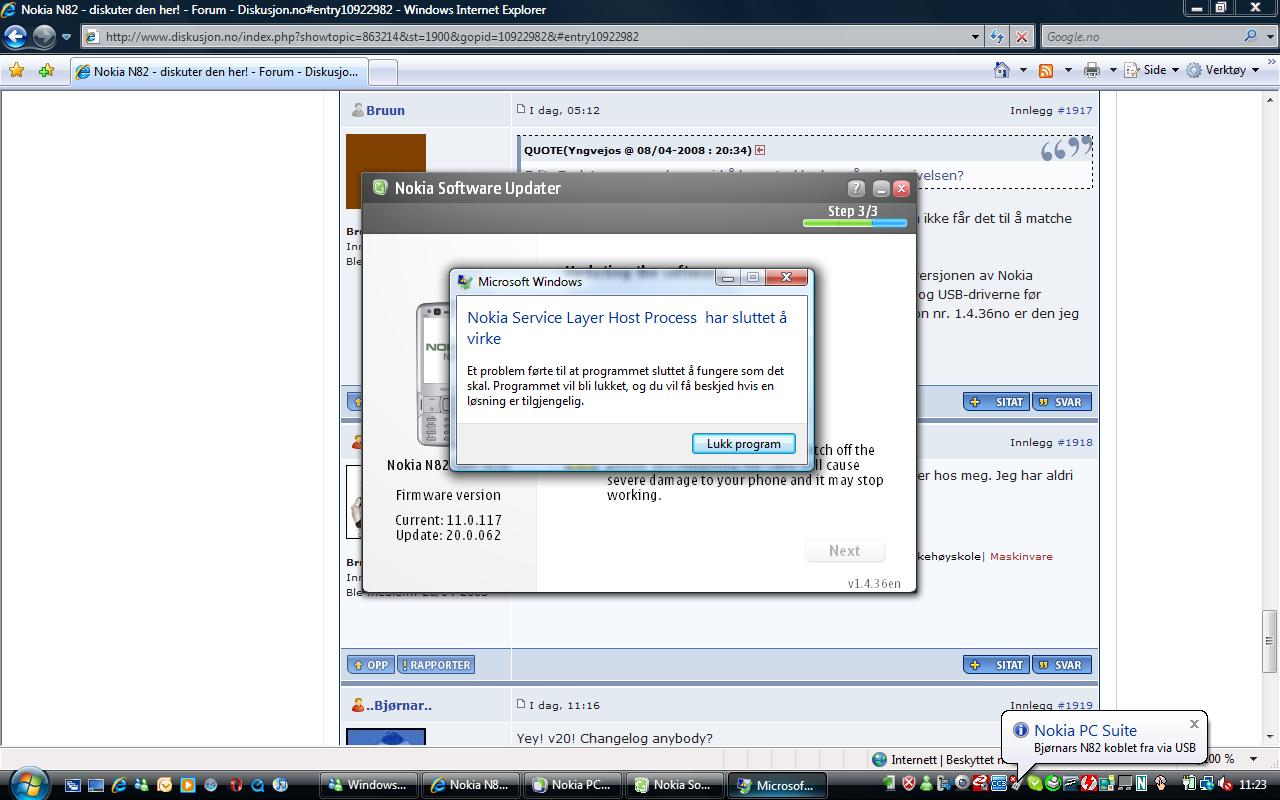Click post number #1918 link
Screen dimensions: 1280x800
pos(1075,442)
